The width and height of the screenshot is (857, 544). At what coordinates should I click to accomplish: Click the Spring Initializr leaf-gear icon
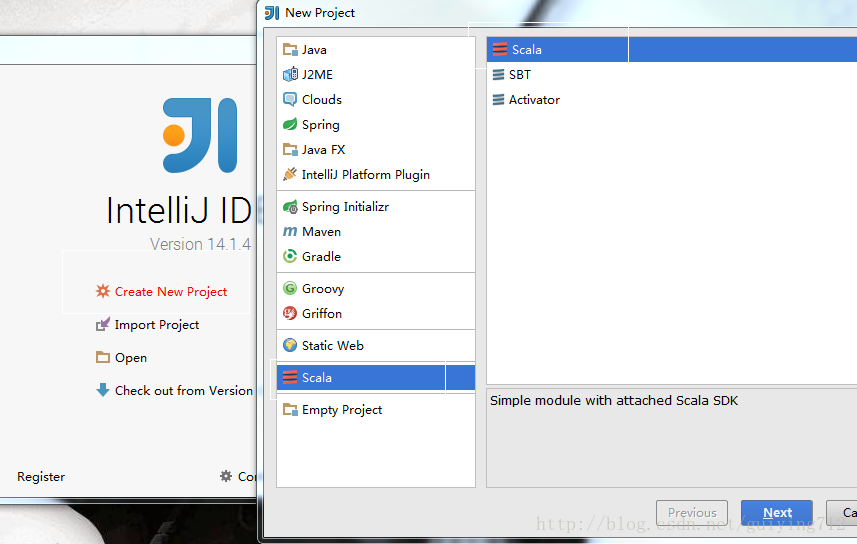pos(290,207)
